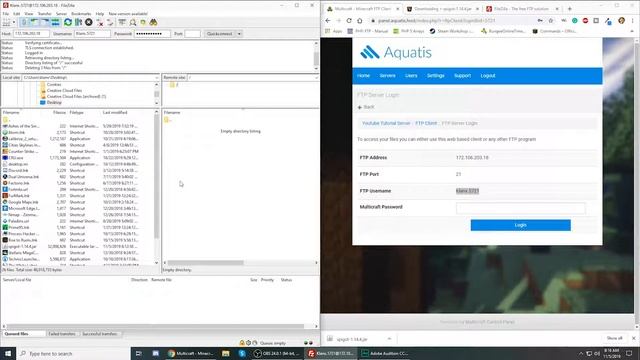Click Servers in the Aquatis navigation bar
Screen dimensions: 640x360
387,76
